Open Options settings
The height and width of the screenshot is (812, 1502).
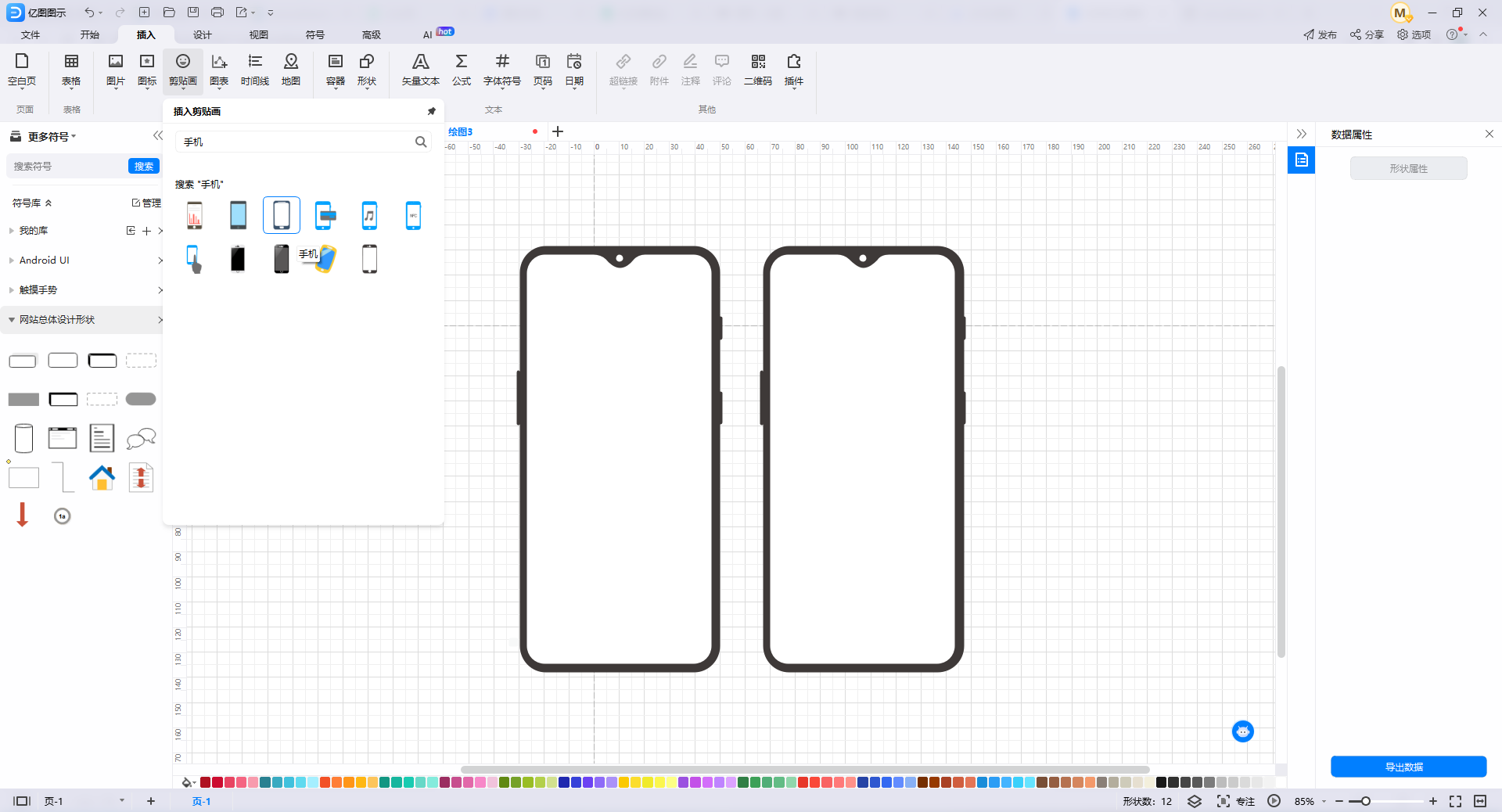[1414, 34]
